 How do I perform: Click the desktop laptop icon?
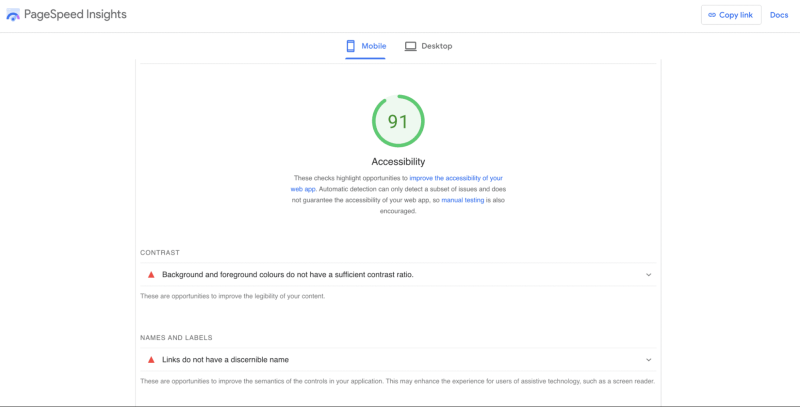411,46
